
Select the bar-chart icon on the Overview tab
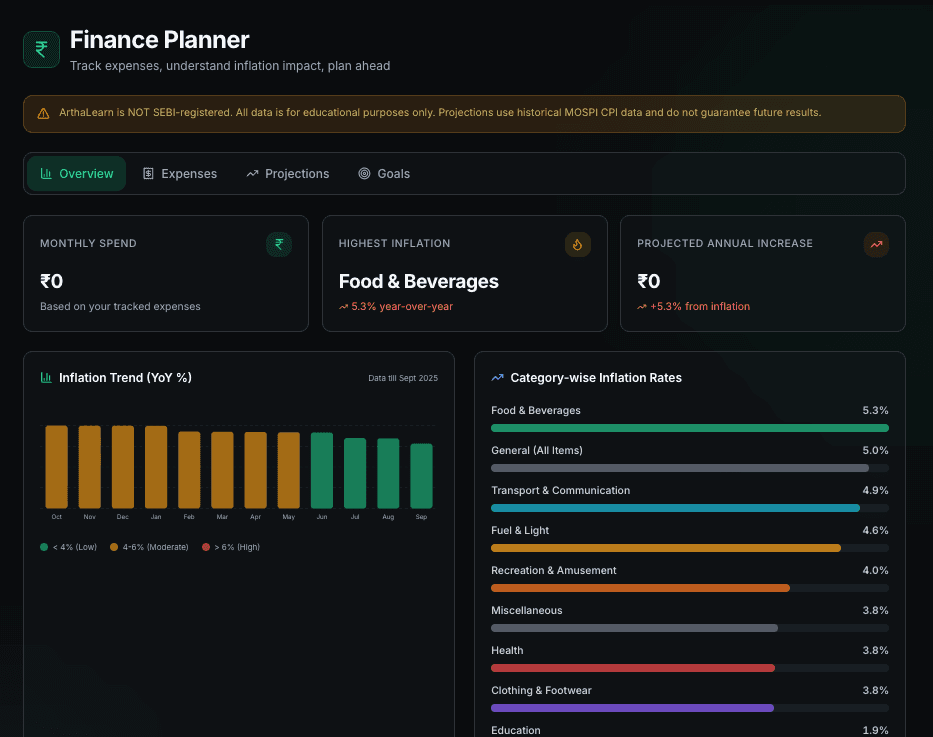pyautogui.click(x=46, y=173)
